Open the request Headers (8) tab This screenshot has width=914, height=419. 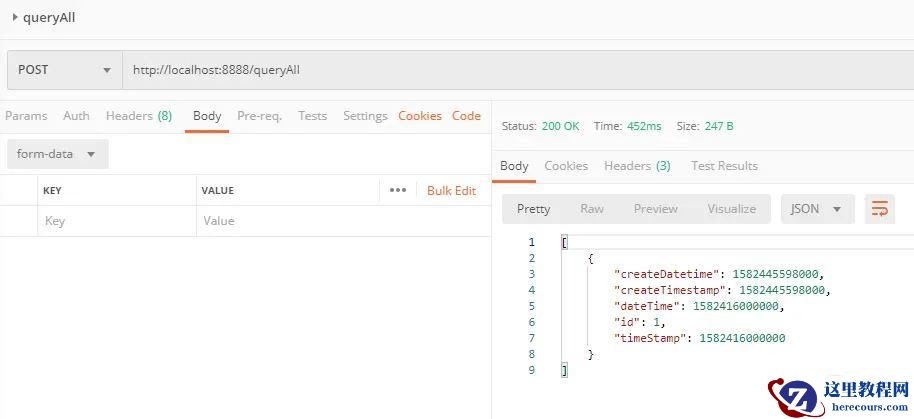pyautogui.click(x=139, y=116)
